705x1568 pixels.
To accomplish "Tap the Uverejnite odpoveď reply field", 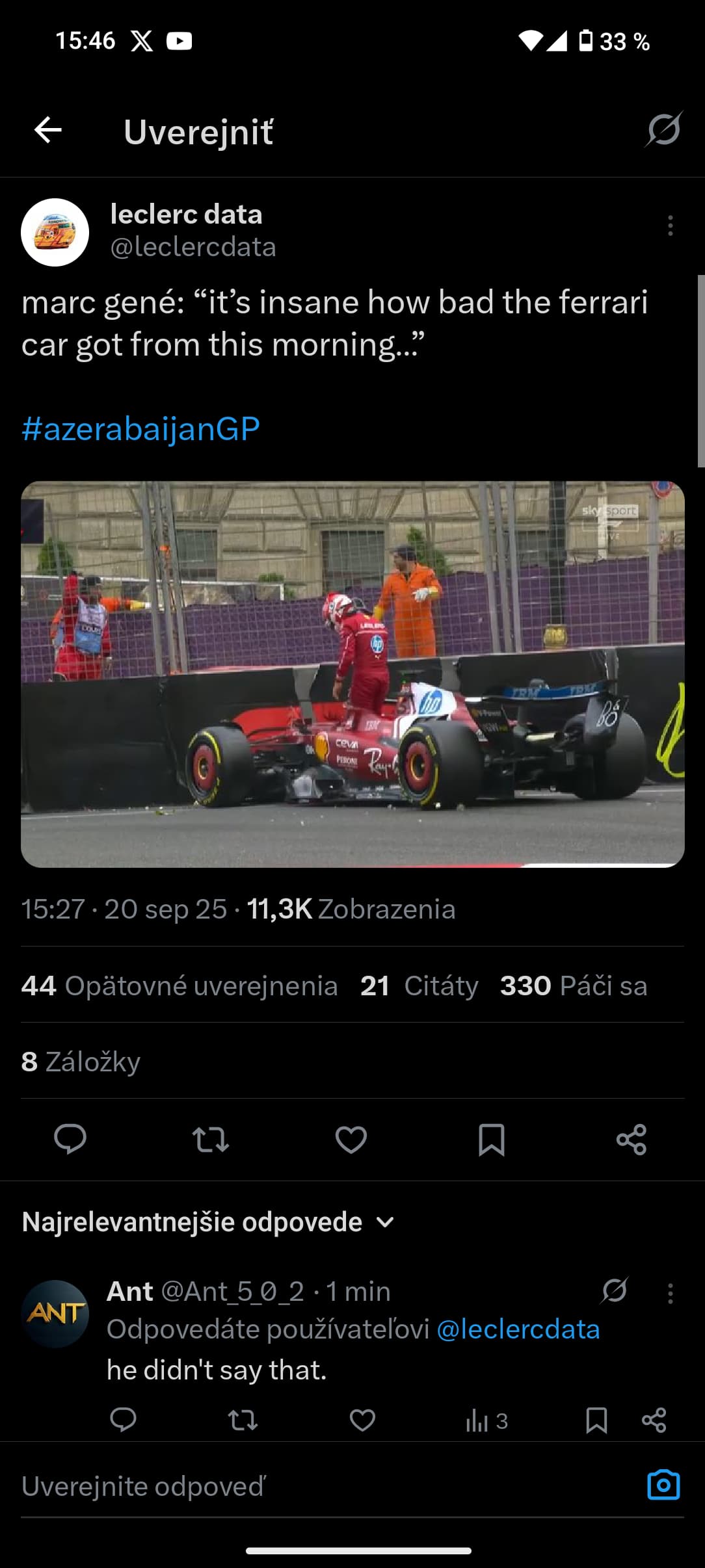I will (325, 1486).
